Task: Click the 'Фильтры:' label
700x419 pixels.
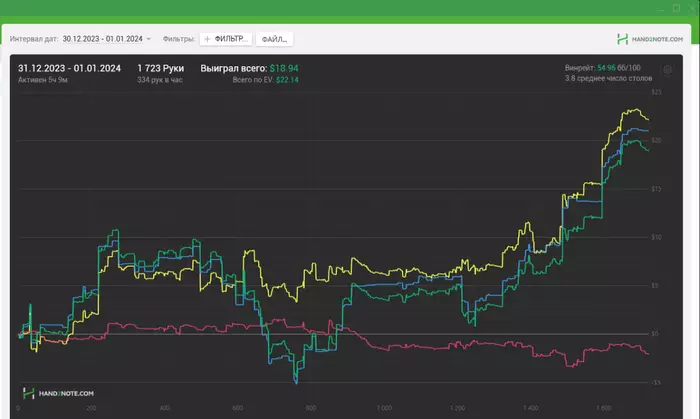Action: point(179,39)
